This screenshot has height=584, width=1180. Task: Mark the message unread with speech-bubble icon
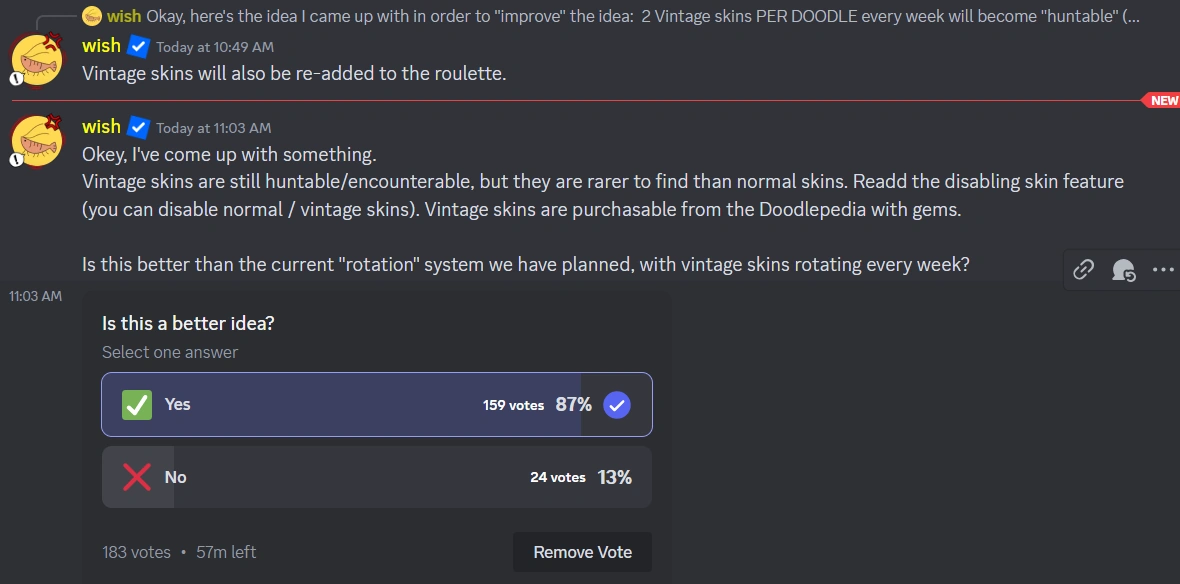[1123, 269]
